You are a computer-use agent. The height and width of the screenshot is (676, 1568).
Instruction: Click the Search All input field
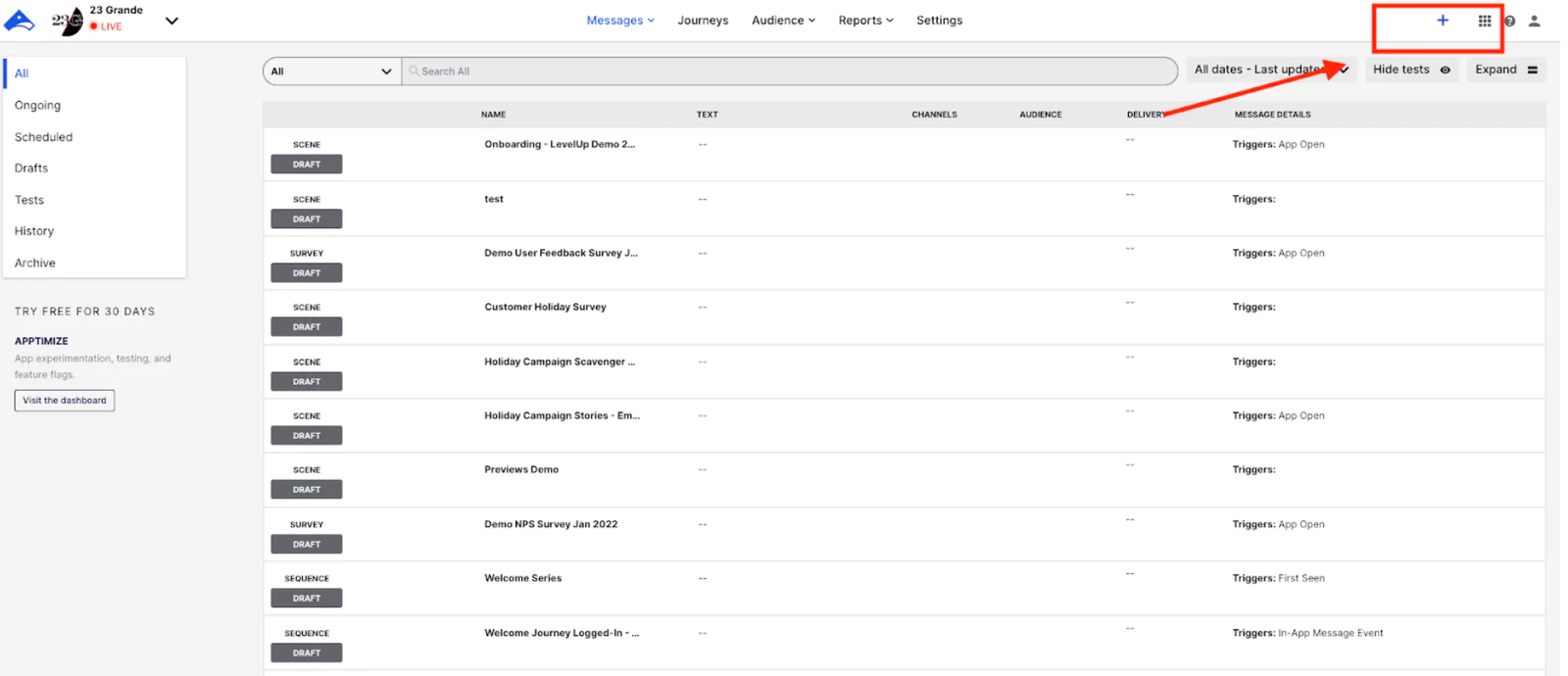click(x=784, y=72)
